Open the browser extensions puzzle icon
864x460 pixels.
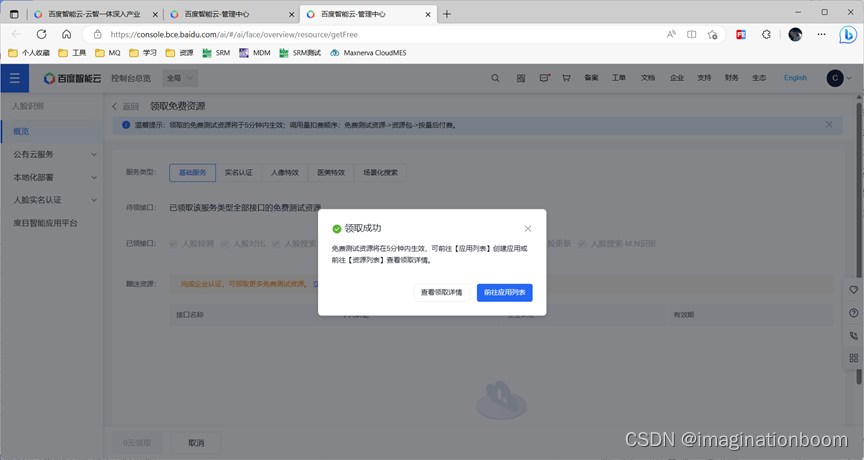[766, 34]
